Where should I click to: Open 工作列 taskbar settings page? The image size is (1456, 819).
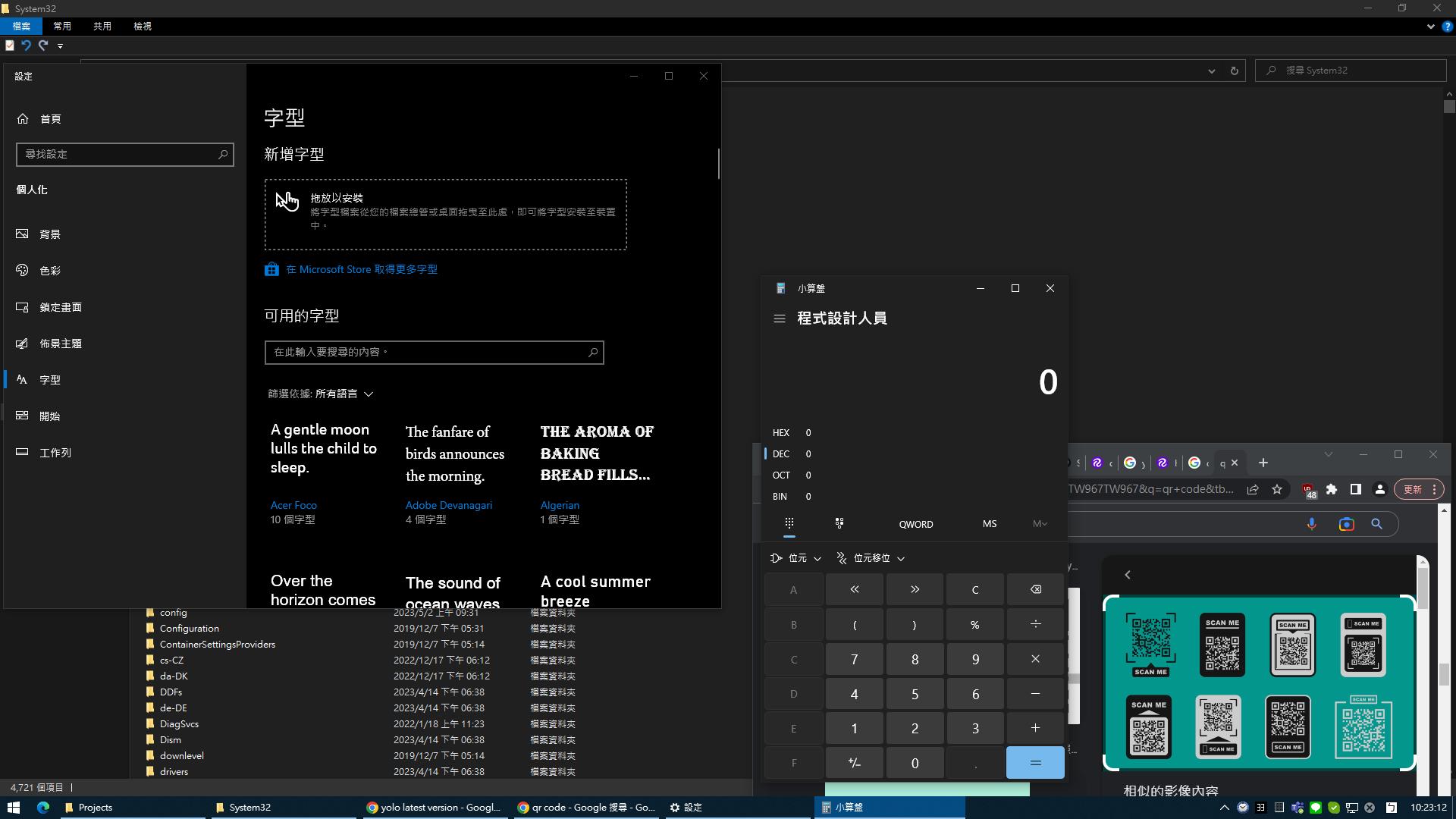124,453
